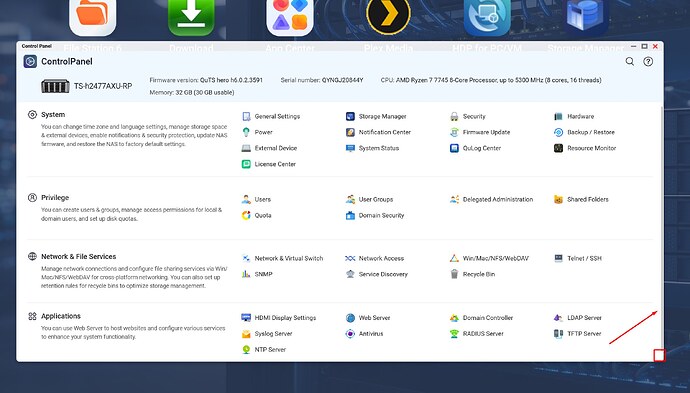Screen dimensions: 690x393
Task: Launch File Station desktop icon
Action: click(x=92, y=18)
